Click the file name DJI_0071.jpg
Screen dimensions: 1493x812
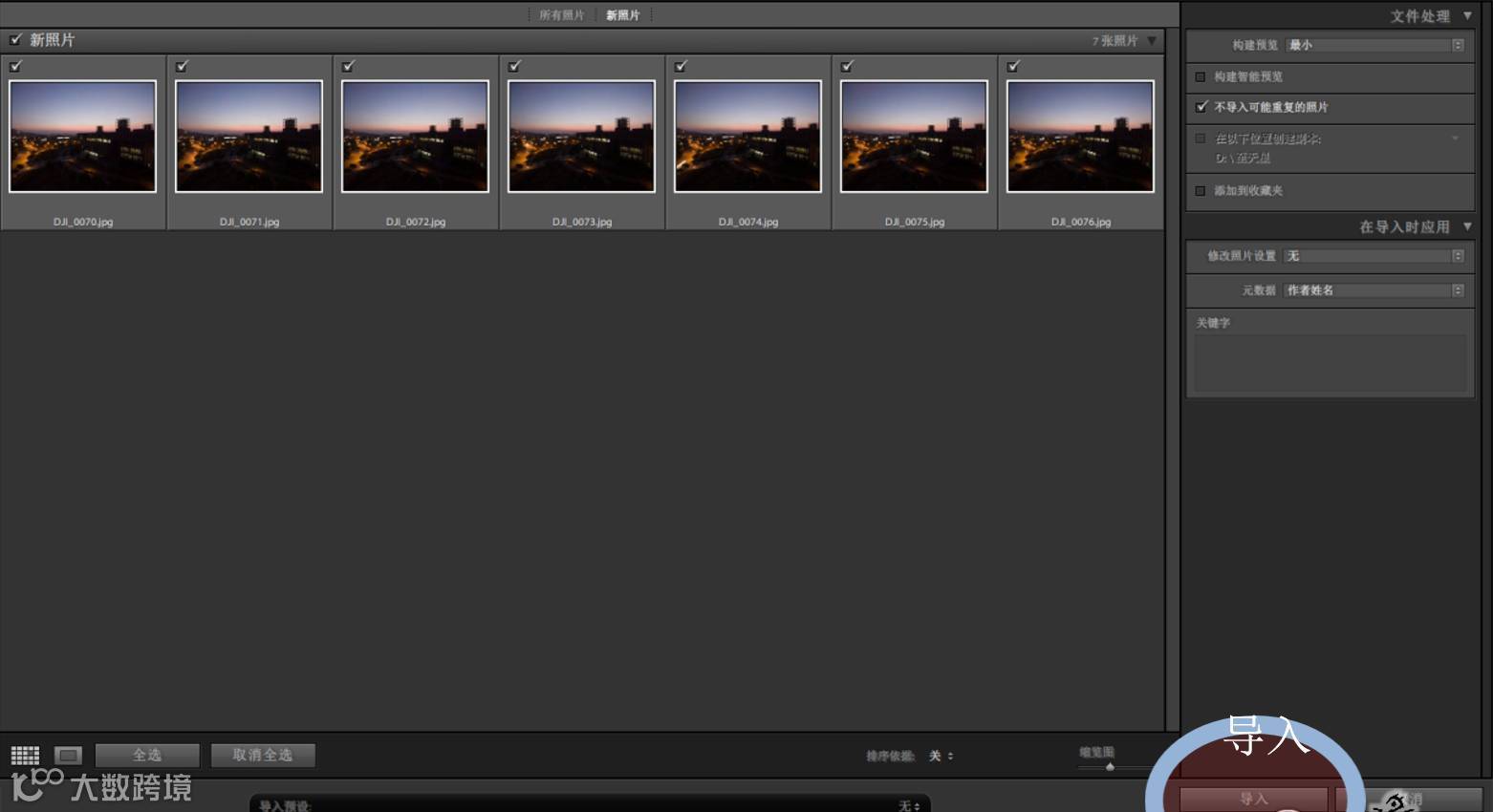[249, 222]
